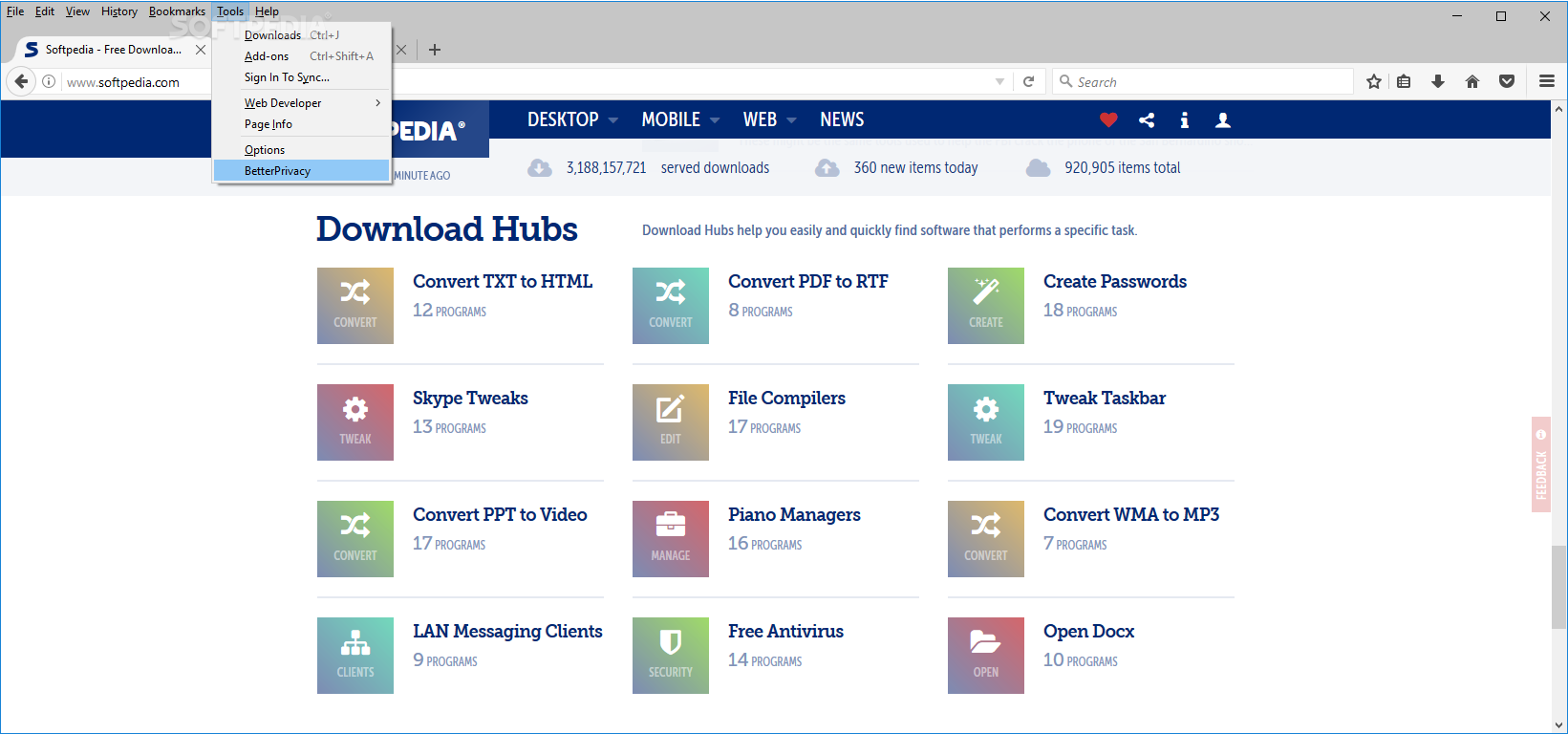1568x734 pixels.
Task: Switch to the Softpedia tab
Action: [x=113, y=50]
